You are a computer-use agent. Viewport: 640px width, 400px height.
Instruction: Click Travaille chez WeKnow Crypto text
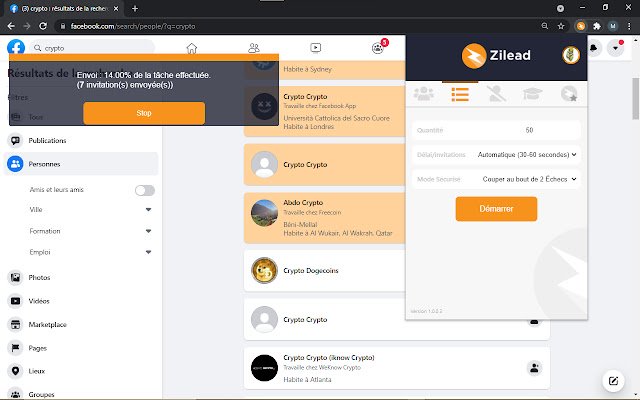click(322, 367)
